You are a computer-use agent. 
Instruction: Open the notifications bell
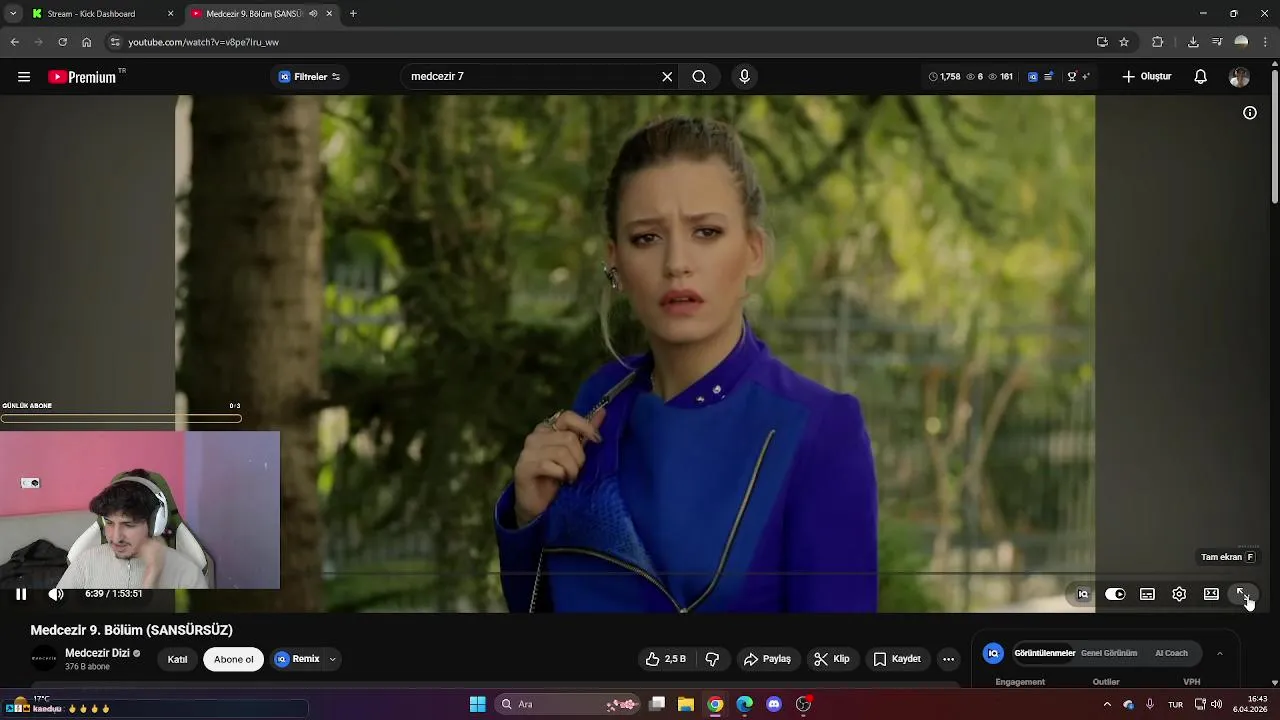point(1201,77)
